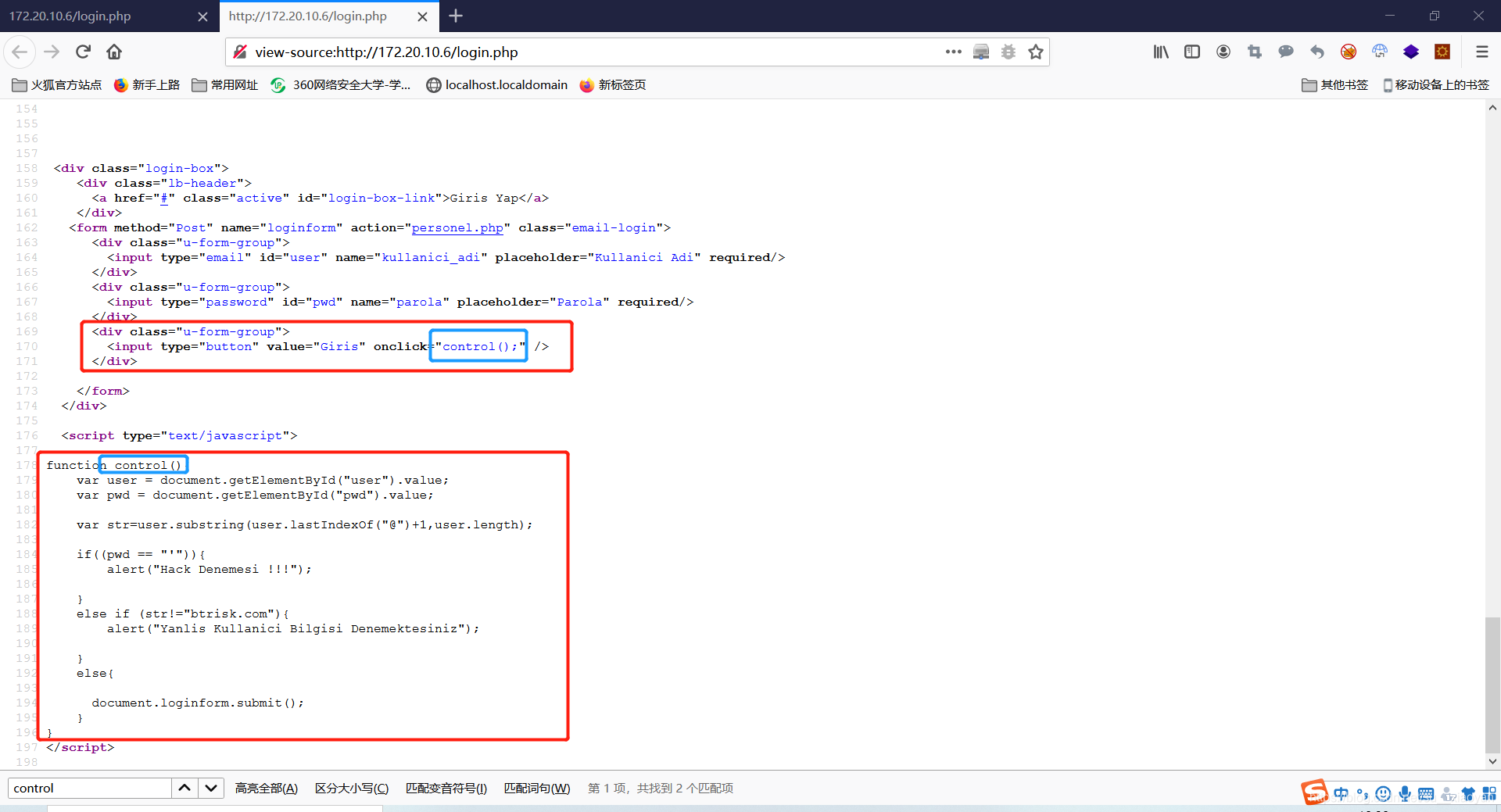Open the Firefox hamburger menu

(x=1481, y=52)
